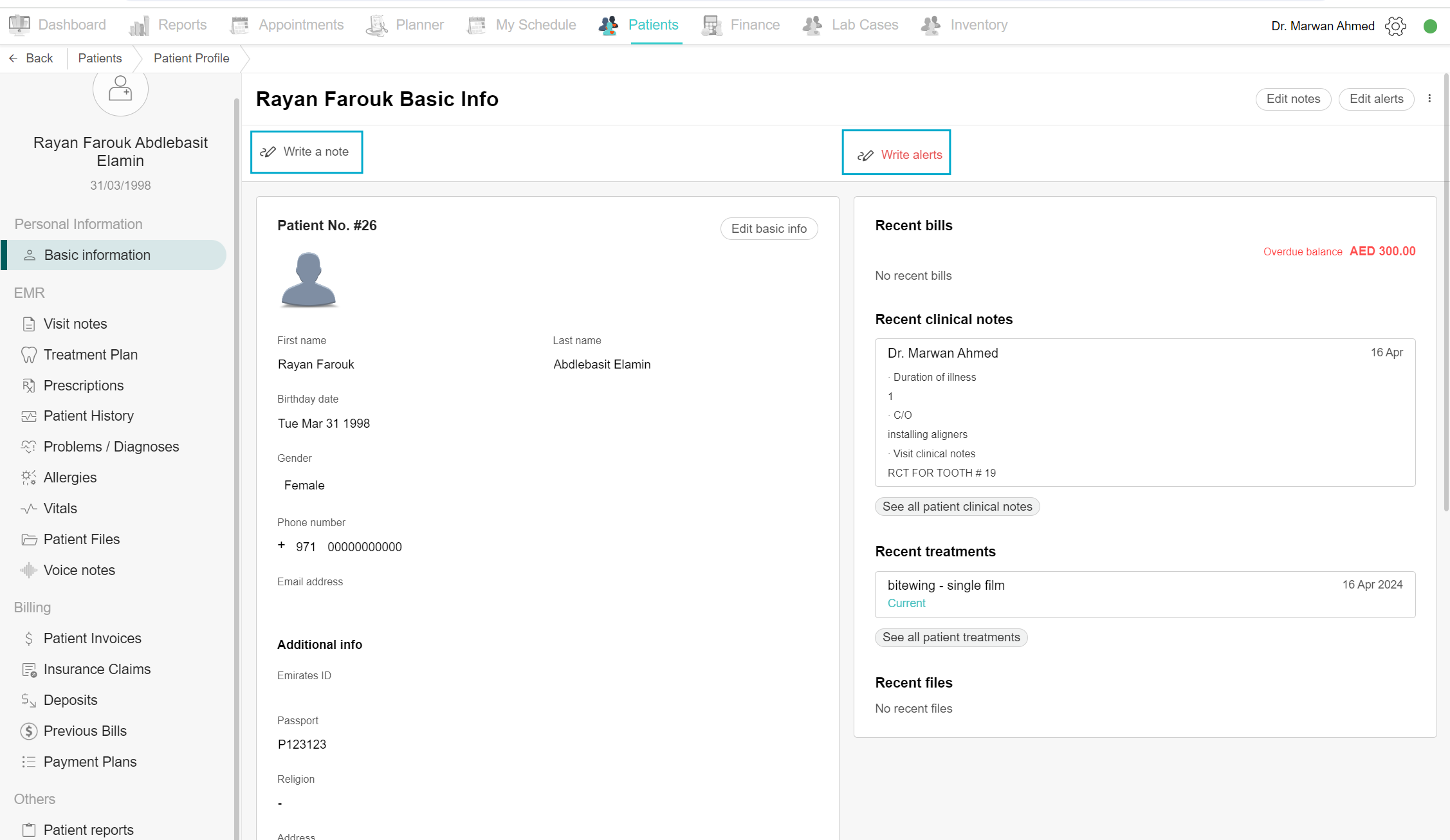Click Edit basic info button
Screen dimensions: 1450x840
[x=769, y=229]
